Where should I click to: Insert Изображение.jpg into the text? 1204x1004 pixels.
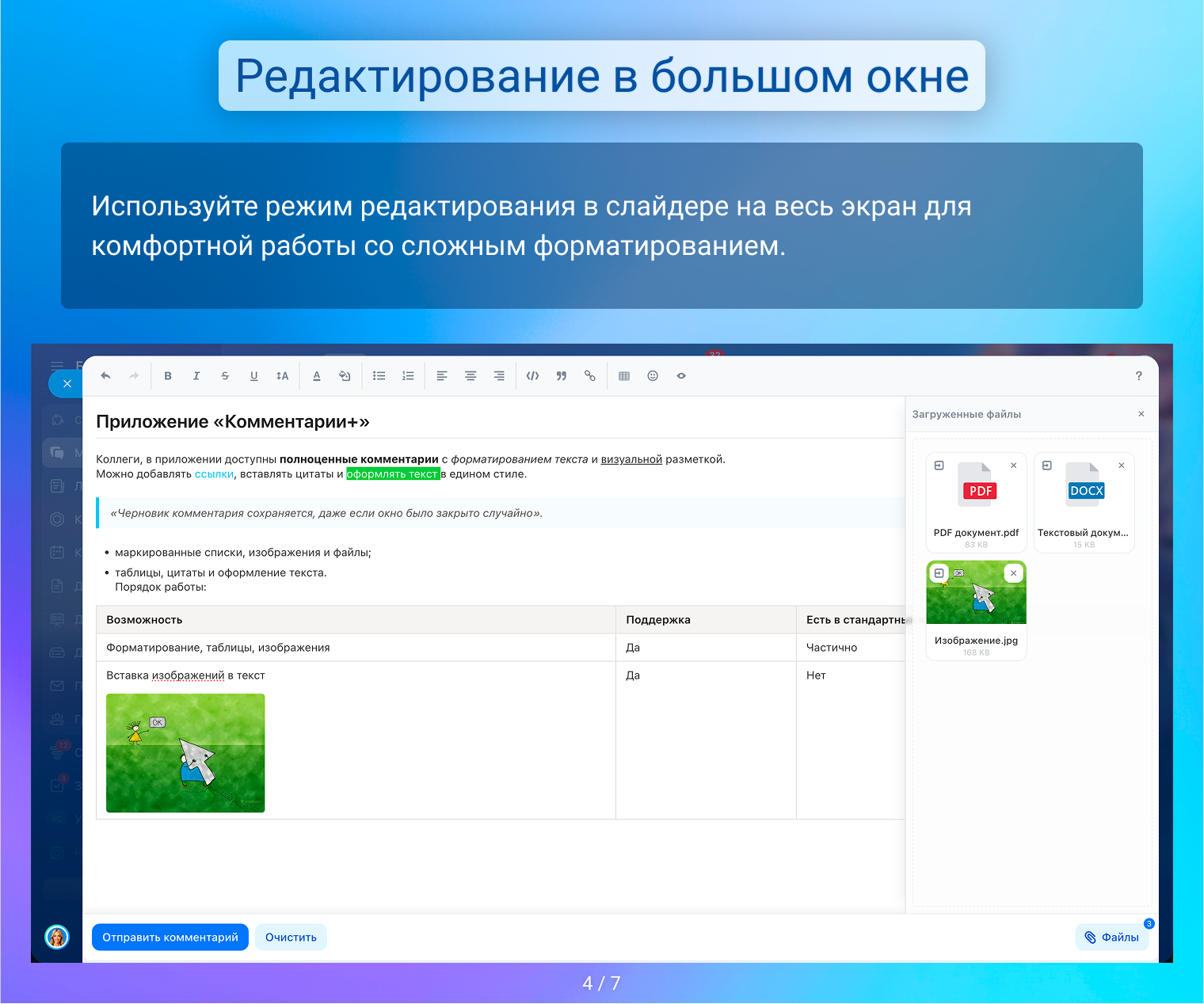939,573
